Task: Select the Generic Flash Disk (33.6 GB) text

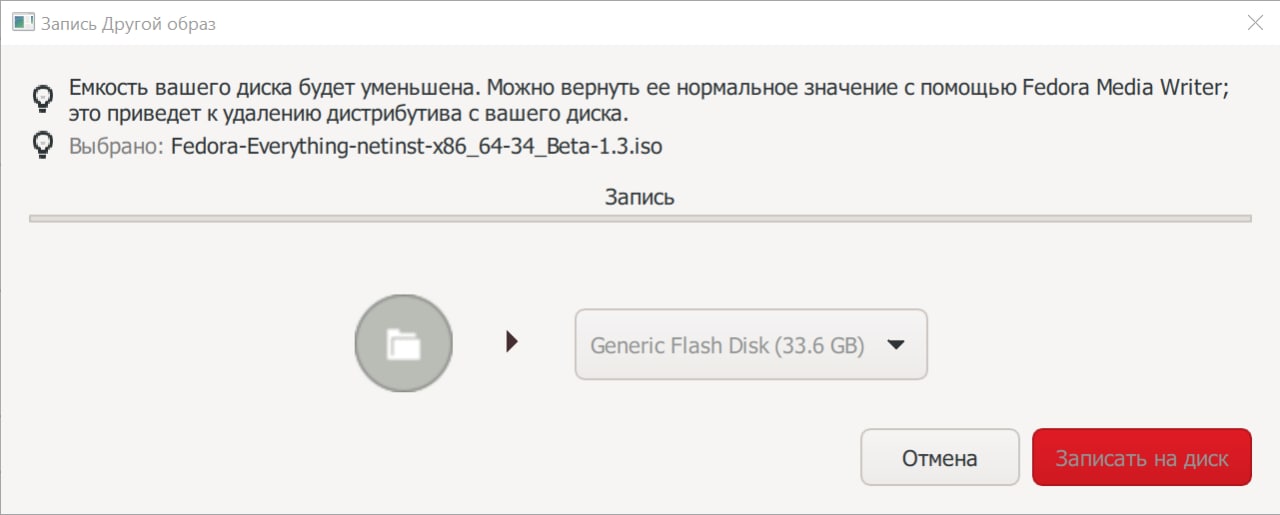Action: (x=727, y=345)
